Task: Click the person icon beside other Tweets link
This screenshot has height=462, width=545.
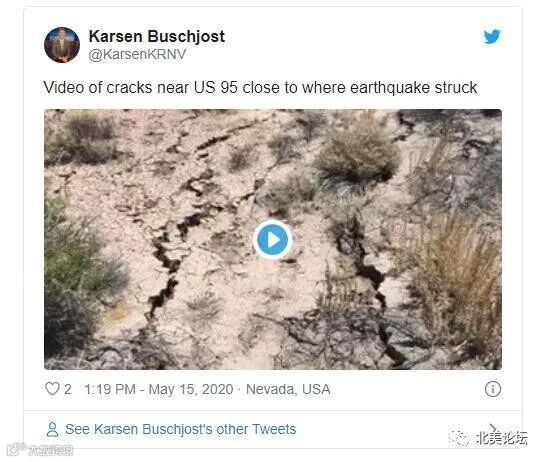Action: [52, 429]
